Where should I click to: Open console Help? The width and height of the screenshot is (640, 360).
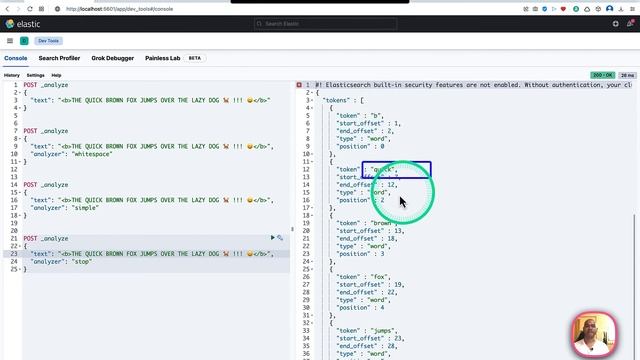pos(56,76)
